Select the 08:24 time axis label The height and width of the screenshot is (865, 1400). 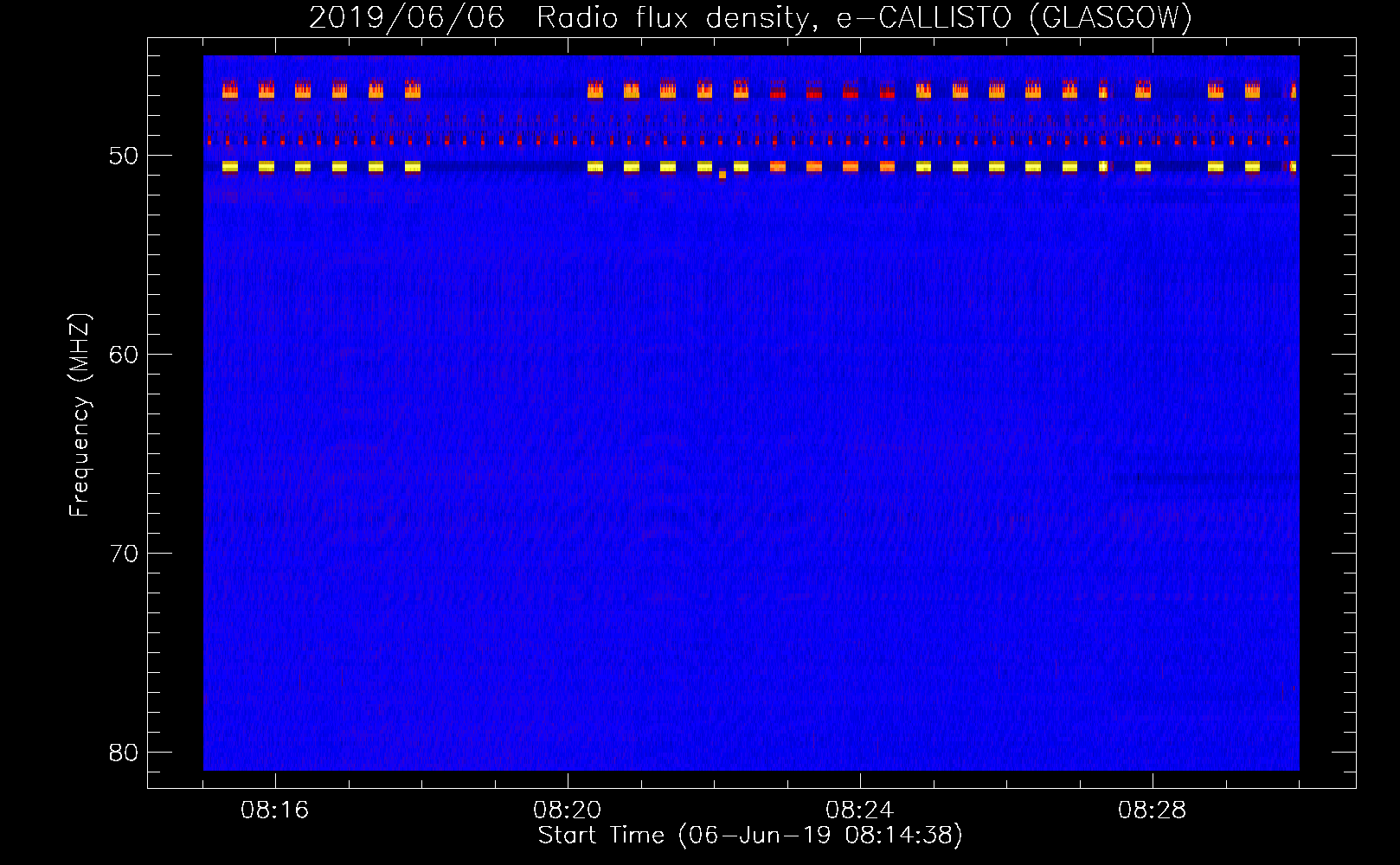click(859, 811)
